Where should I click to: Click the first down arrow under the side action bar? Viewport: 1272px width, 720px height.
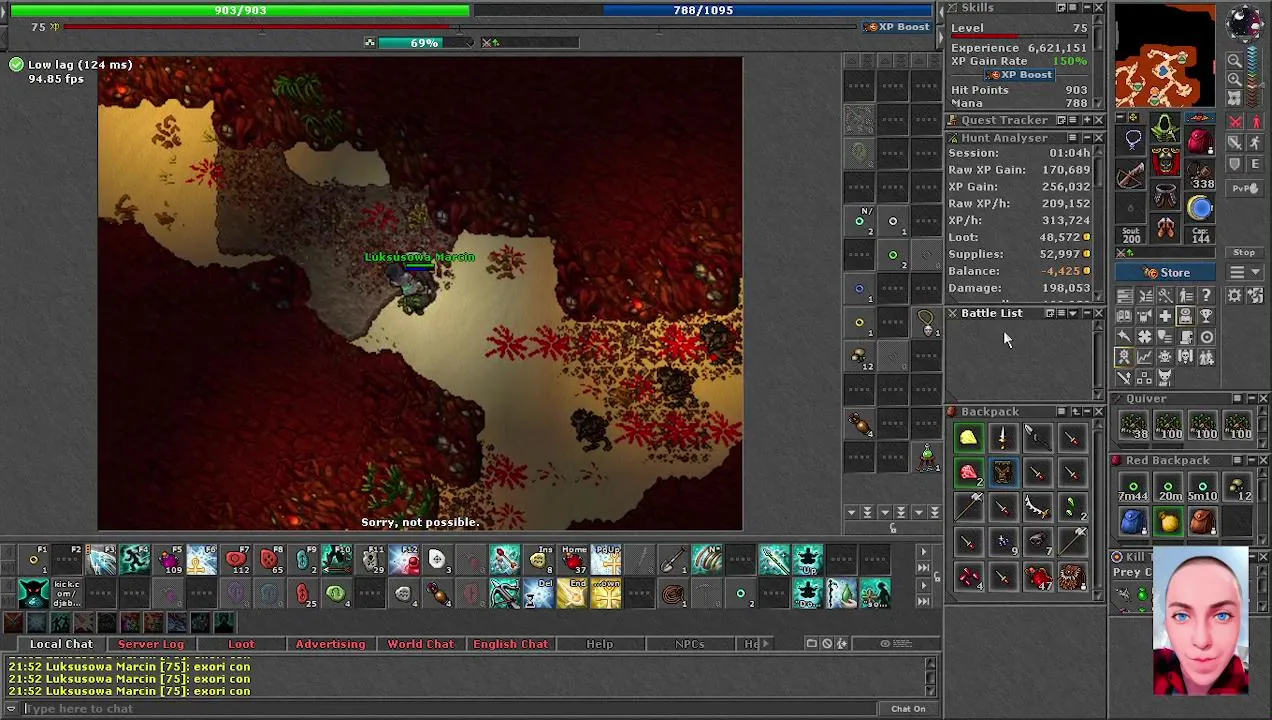852,512
